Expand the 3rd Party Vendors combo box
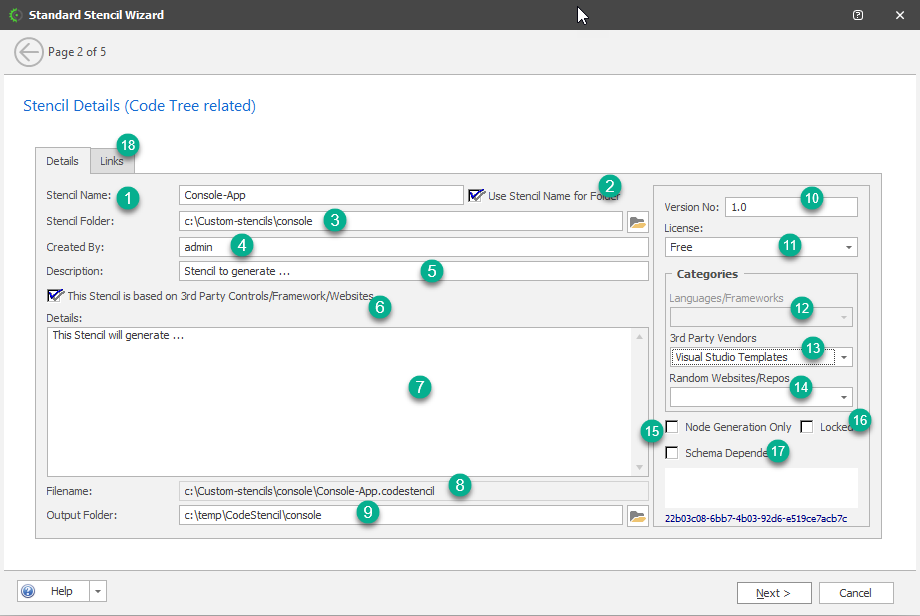This screenshot has height=616, width=920. 844,357
